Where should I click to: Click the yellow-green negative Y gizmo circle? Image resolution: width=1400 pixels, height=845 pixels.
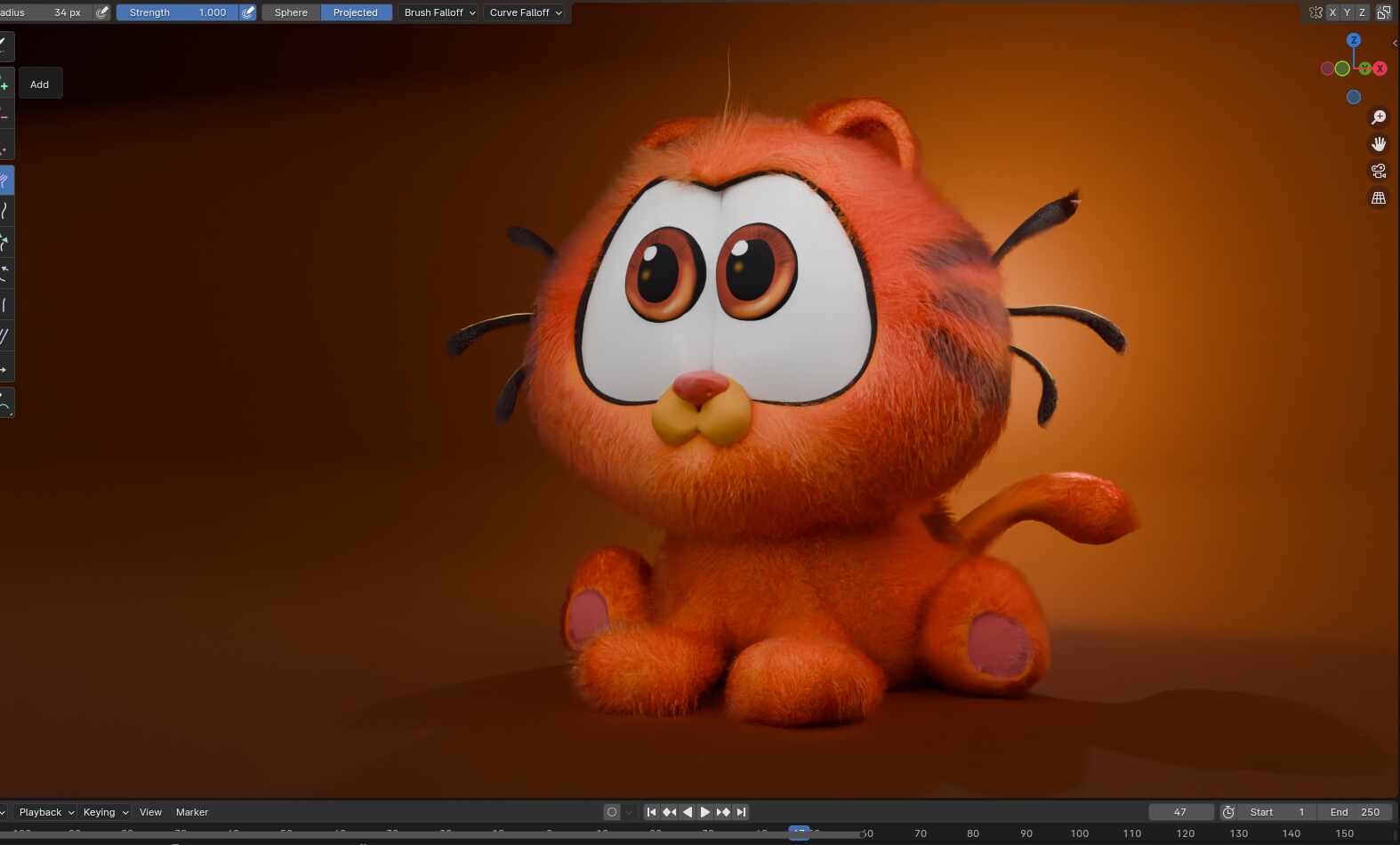tap(1342, 68)
